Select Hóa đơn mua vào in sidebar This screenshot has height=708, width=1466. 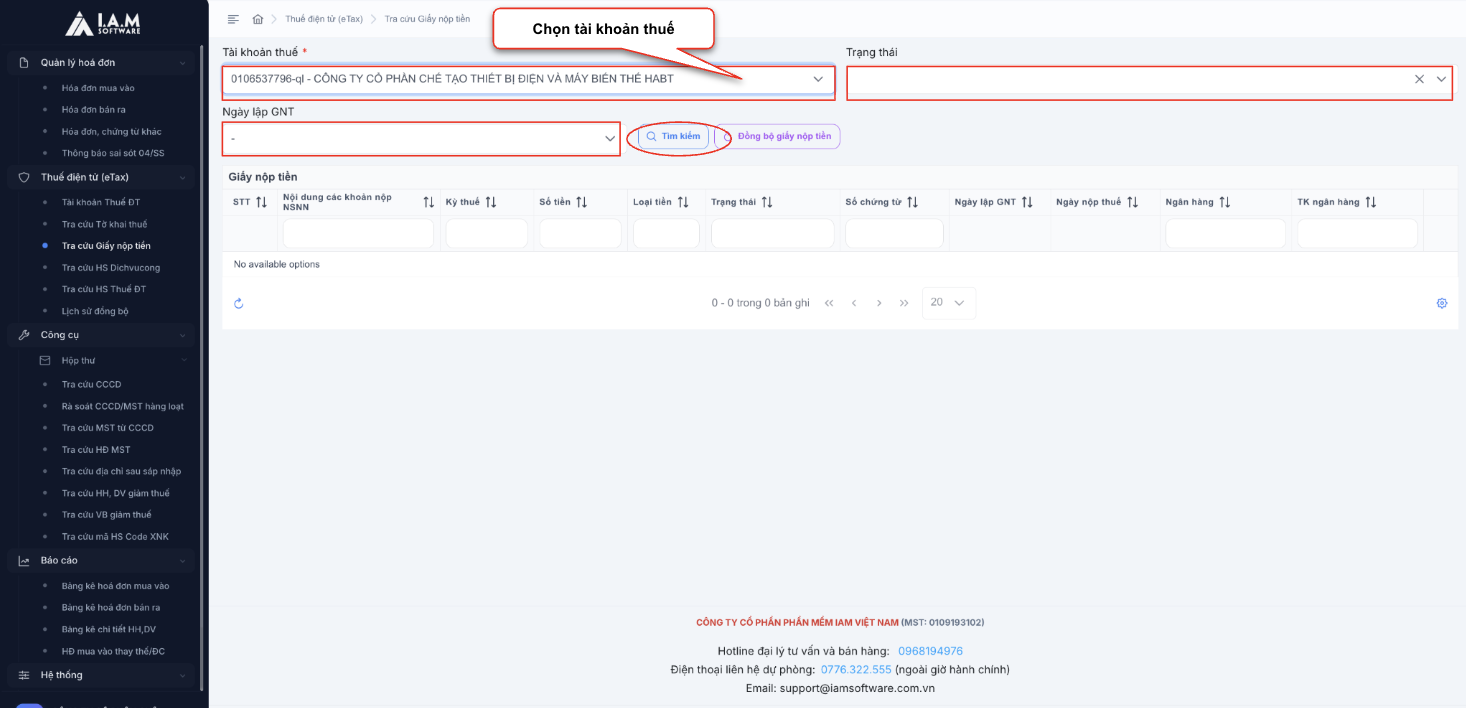click(98, 88)
